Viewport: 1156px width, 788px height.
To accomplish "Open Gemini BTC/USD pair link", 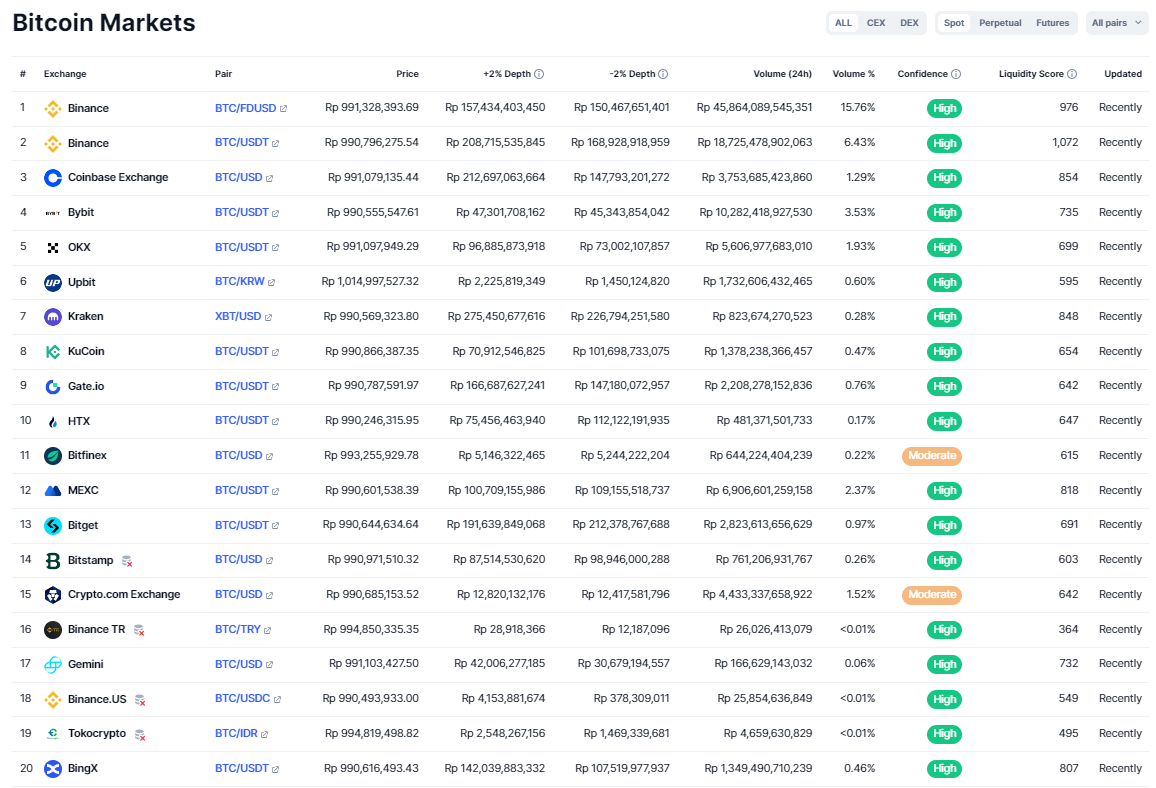I will tap(244, 664).
